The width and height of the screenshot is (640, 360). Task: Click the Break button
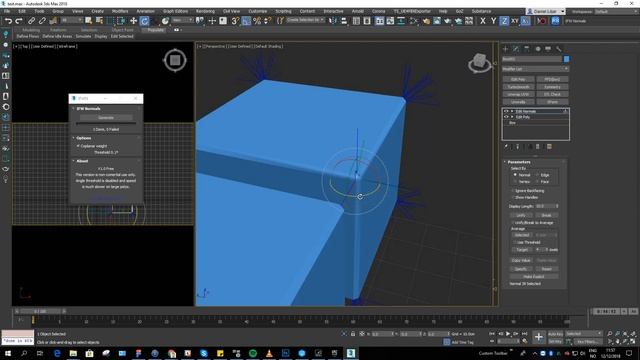pyautogui.click(x=546, y=215)
